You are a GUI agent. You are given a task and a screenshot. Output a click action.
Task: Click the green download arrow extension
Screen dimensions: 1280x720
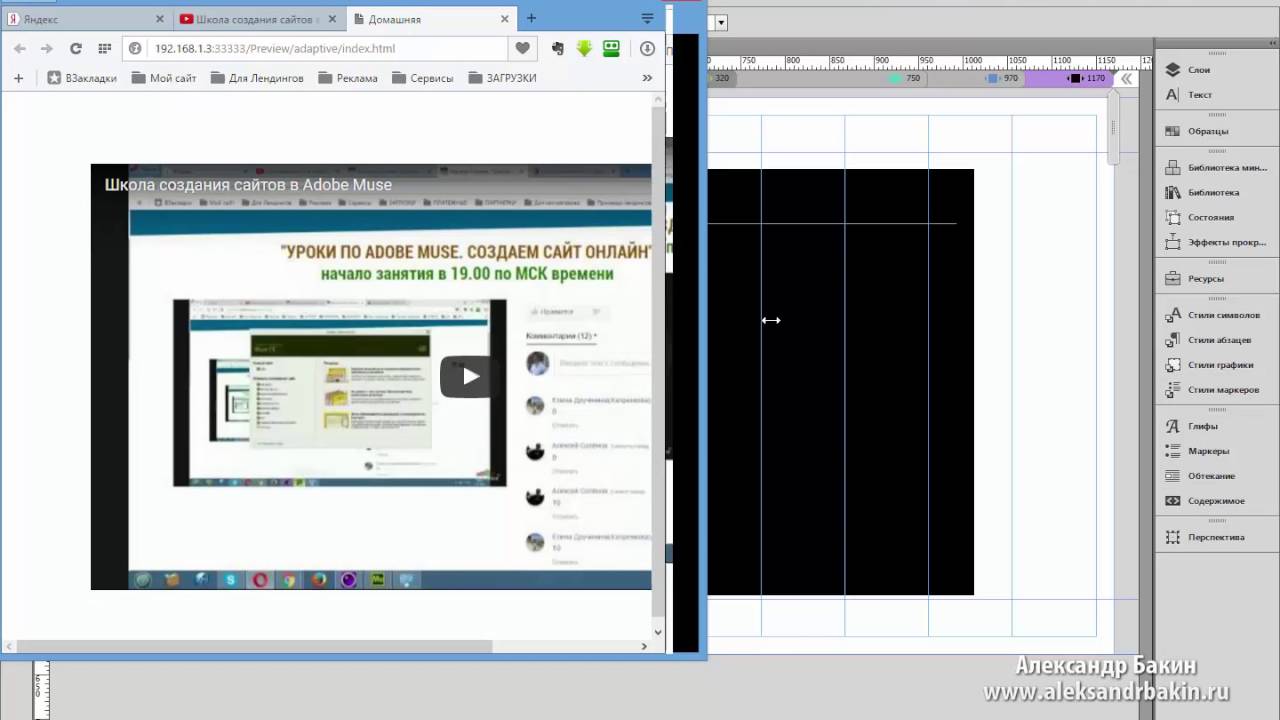click(x=584, y=48)
